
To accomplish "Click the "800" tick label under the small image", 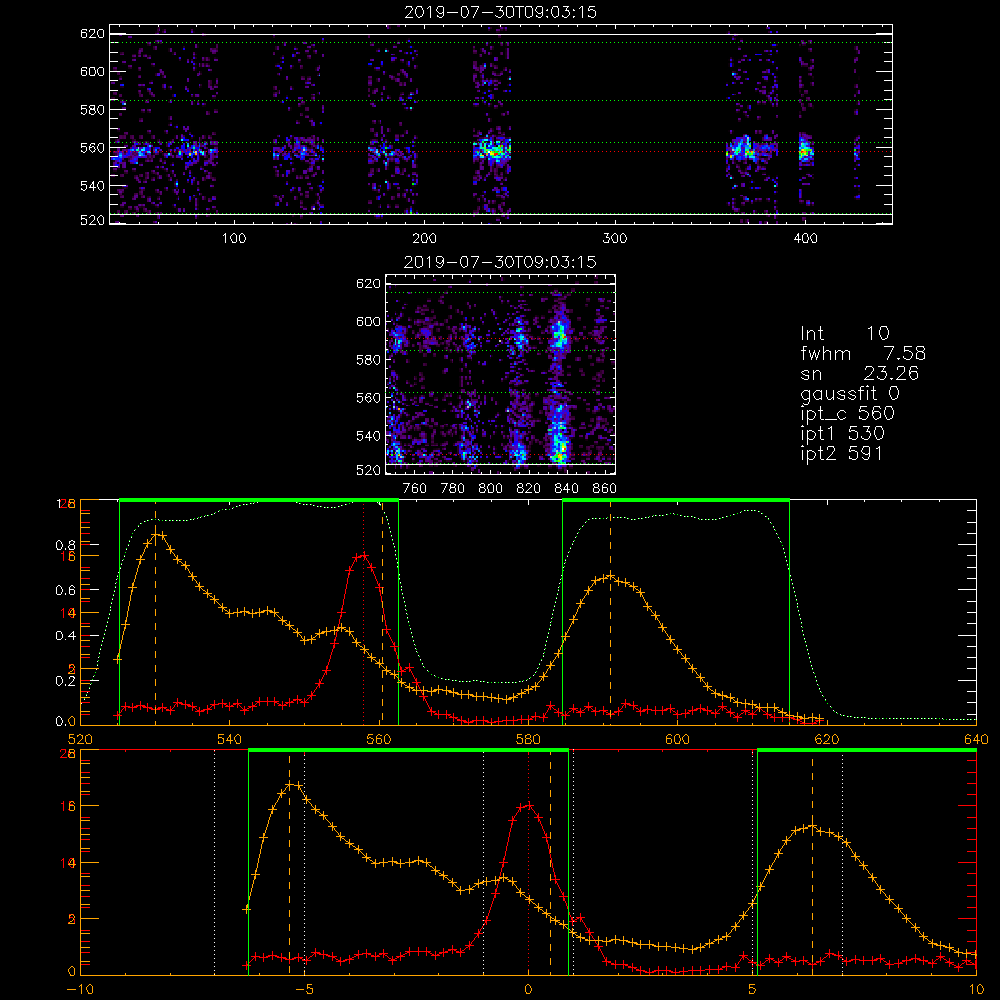I will pos(490,489).
